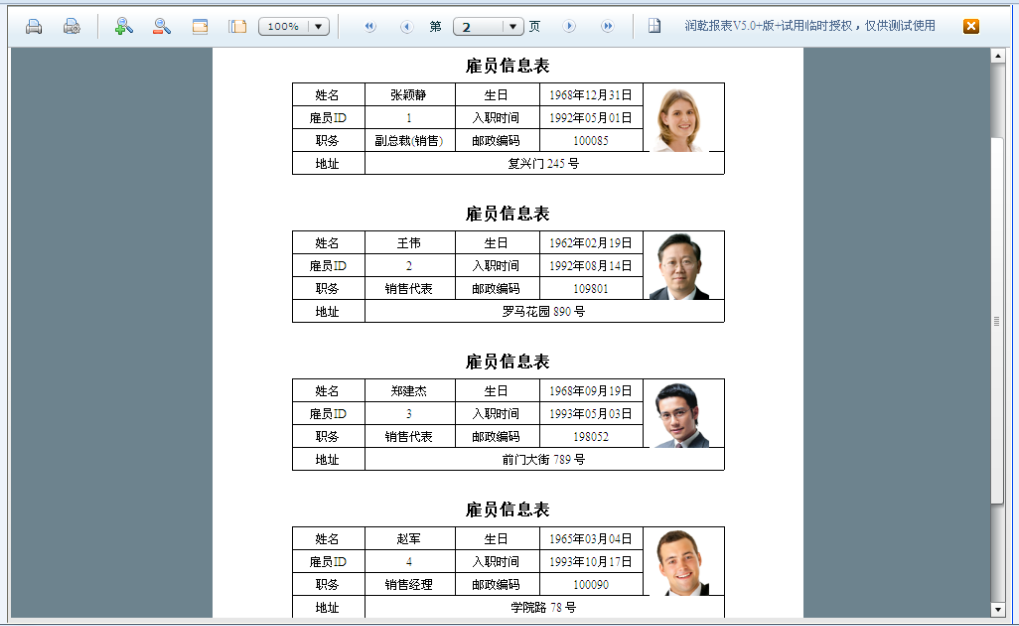Click the orange close X button
This screenshot has width=1019, height=626.
coord(971,26)
